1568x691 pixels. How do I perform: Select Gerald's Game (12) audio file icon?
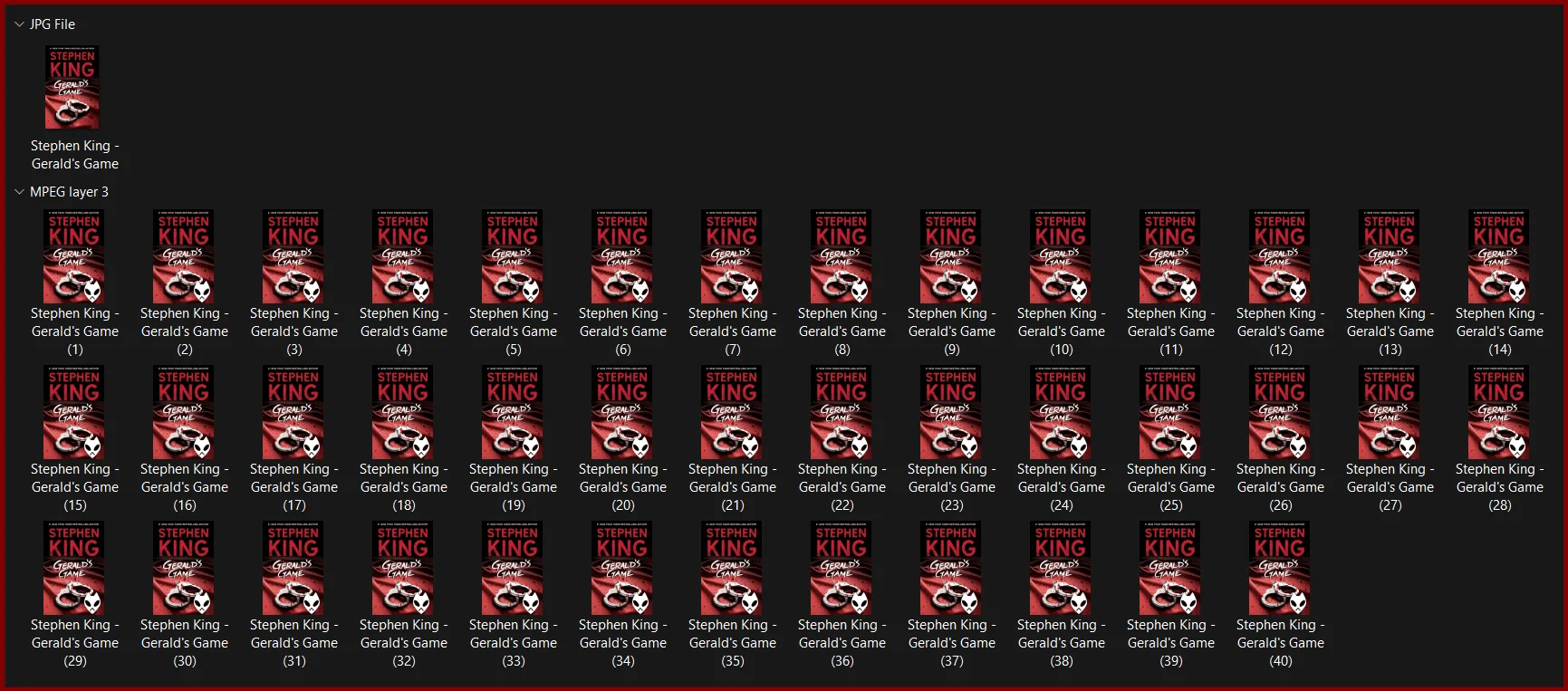pyautogui.click(x=1280, y=256)
